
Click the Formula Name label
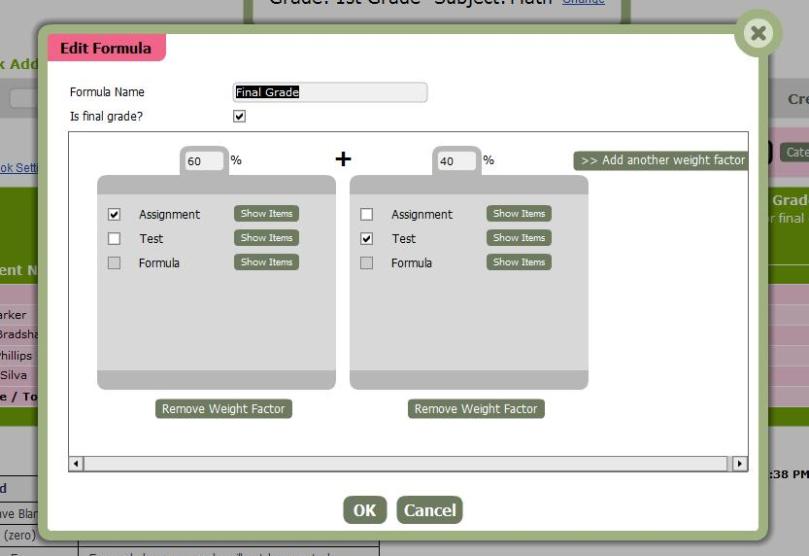[107, 92]
